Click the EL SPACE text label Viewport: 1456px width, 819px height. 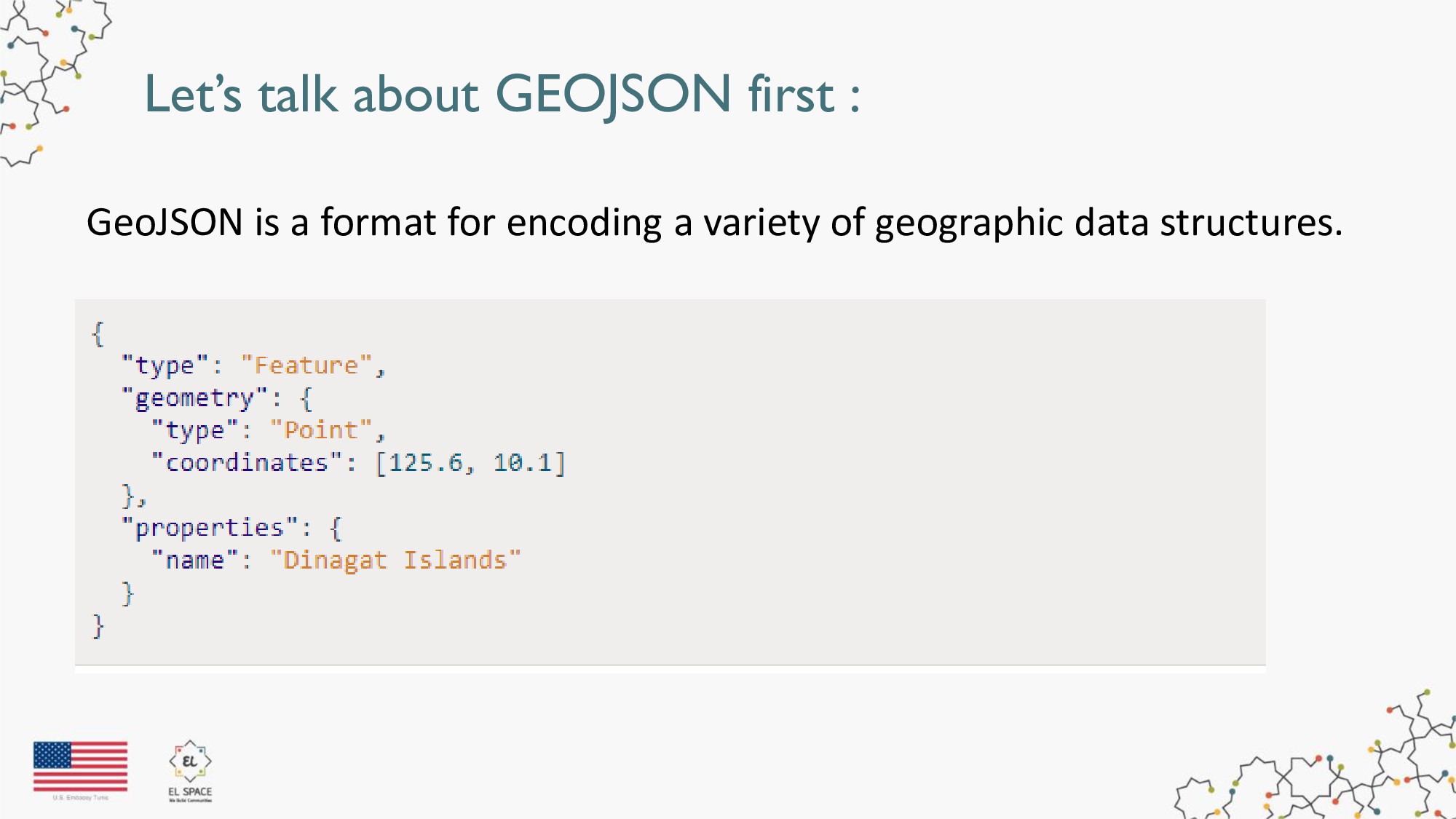(190, 791)
